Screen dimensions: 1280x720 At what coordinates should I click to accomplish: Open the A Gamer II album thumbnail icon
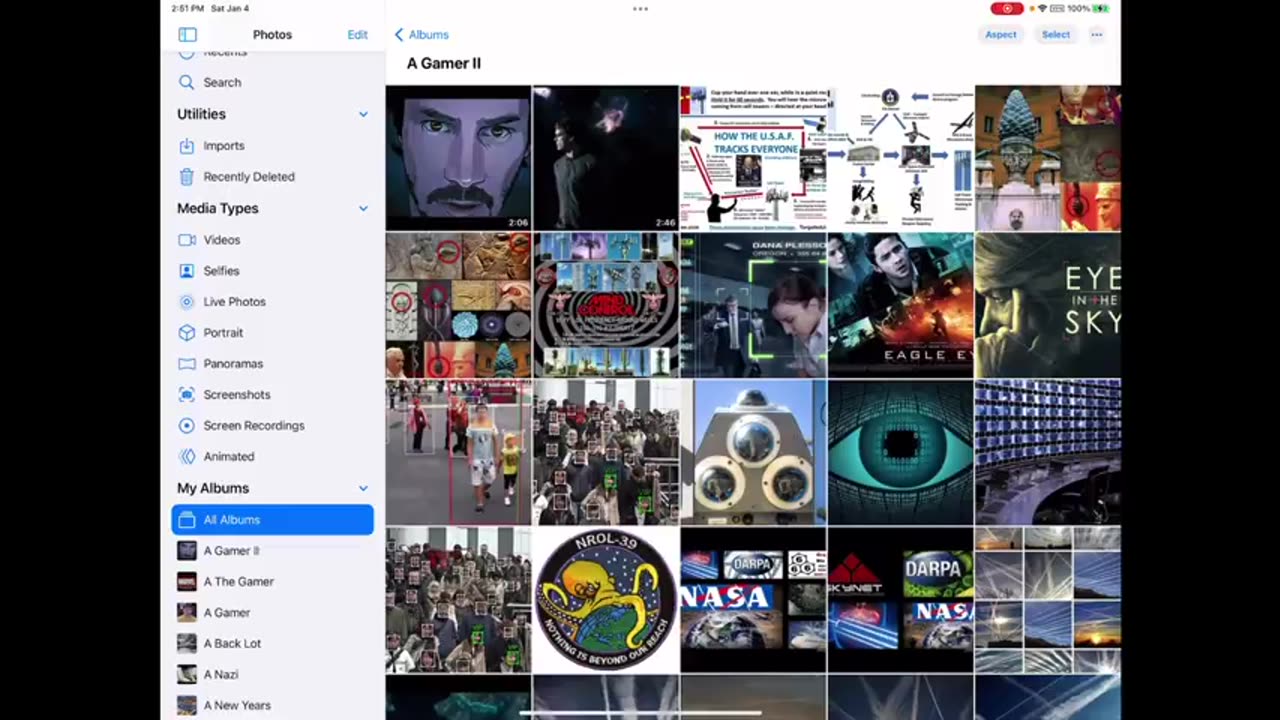[186, 550]
